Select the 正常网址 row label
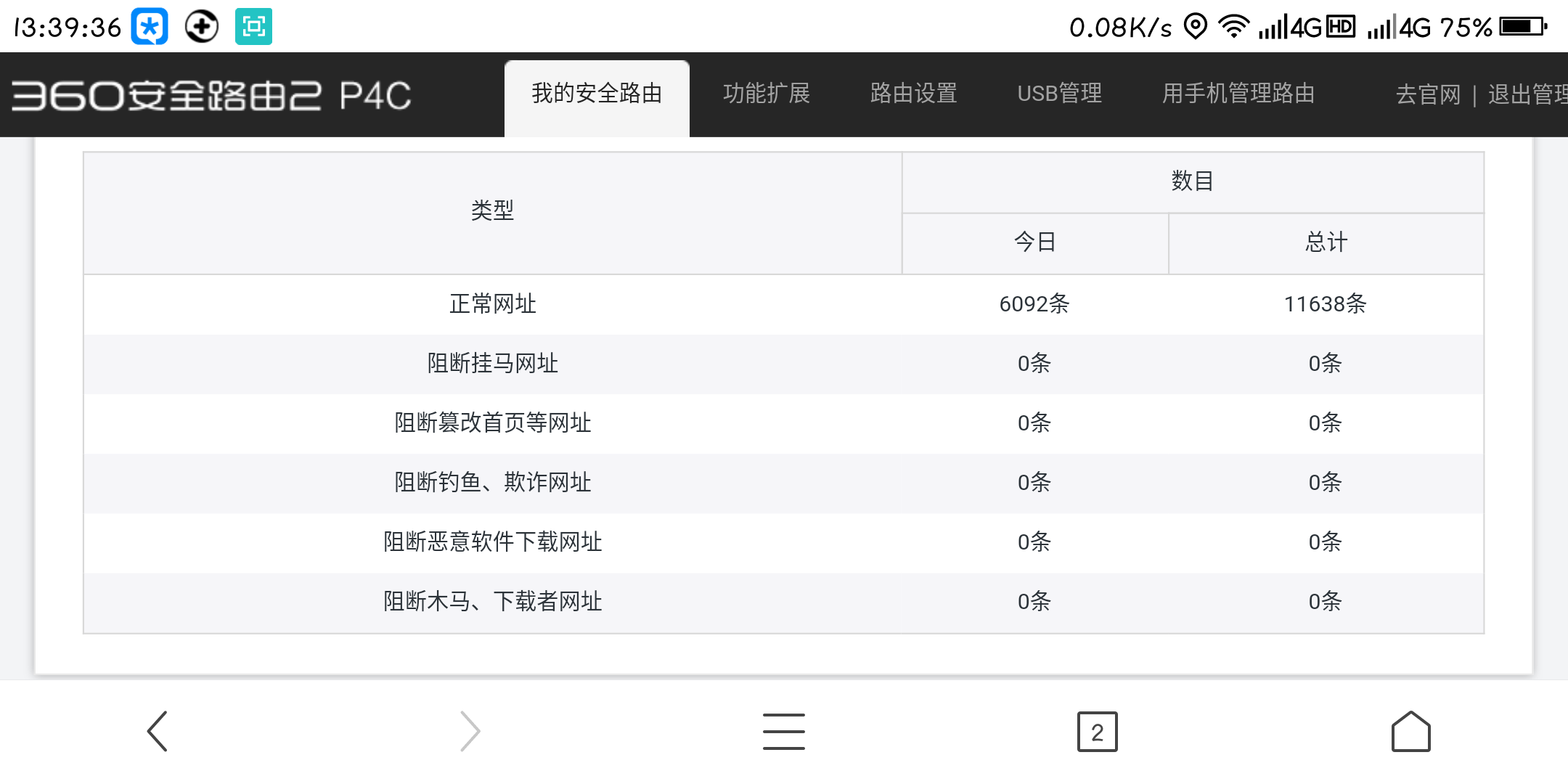1568x784 pixels. click(492, 303)
